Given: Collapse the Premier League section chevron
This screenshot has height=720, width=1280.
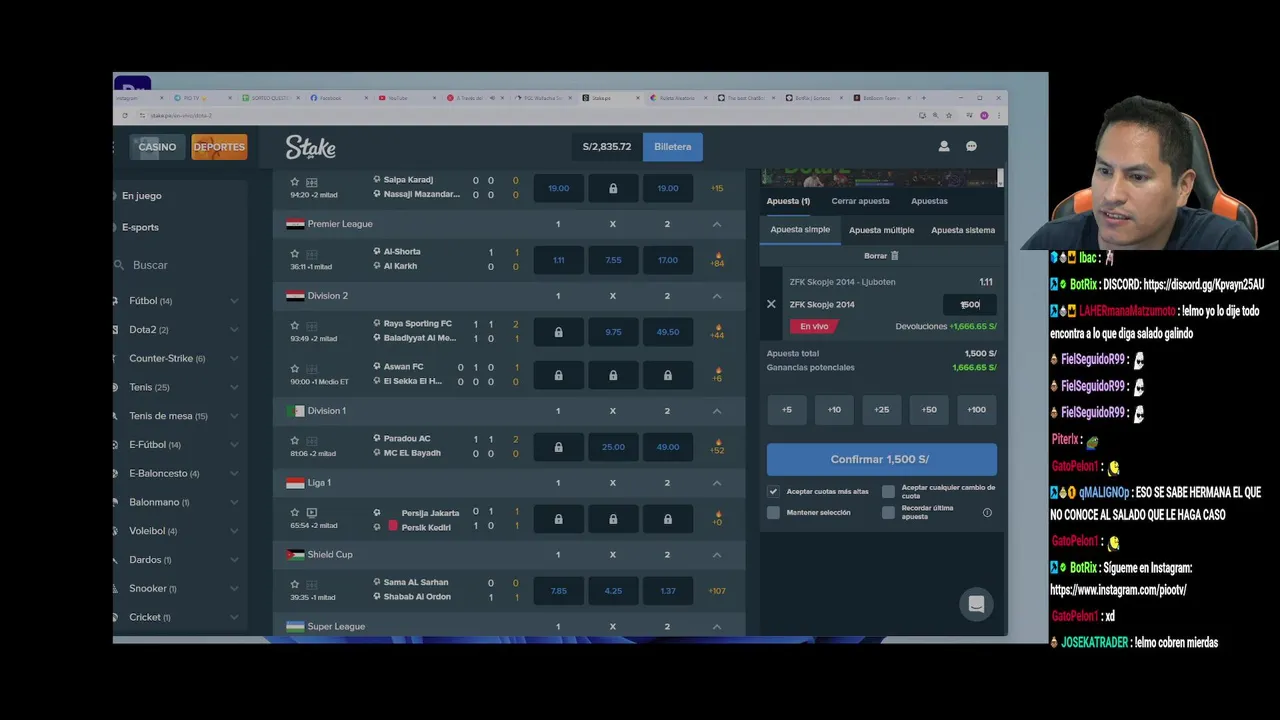Looking at the screenshot, I should pyautogui.click(x=717, y=224).
